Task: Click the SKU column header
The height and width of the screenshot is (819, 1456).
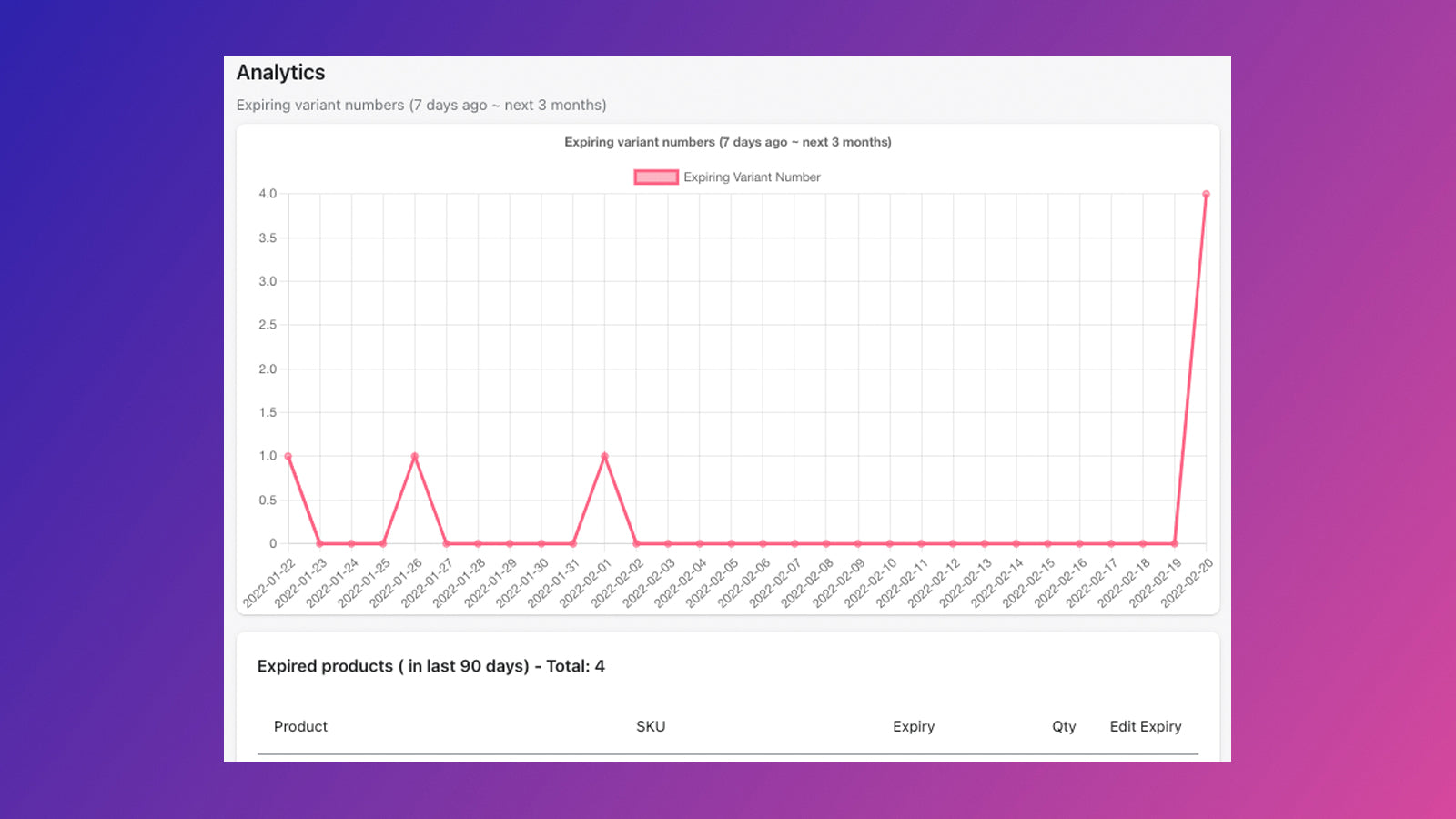Action: point(651,726)
